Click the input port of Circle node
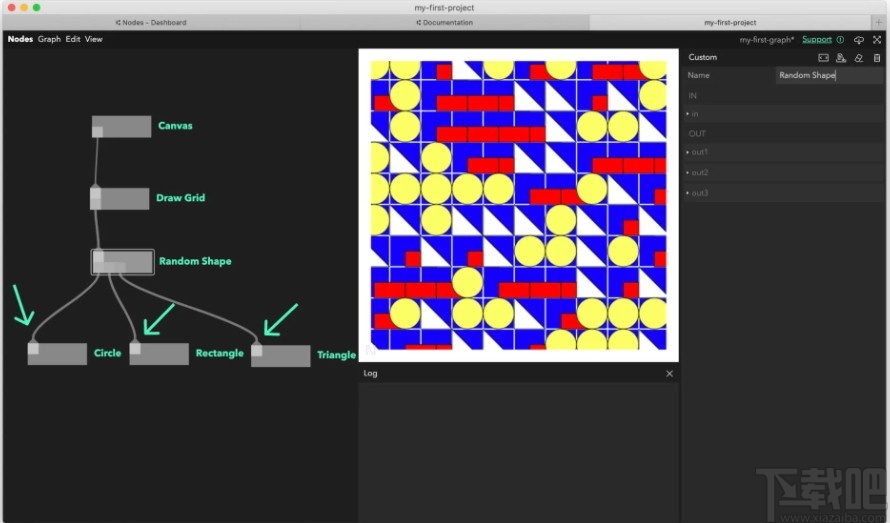The image size is (890, 523). coord(33,348)
